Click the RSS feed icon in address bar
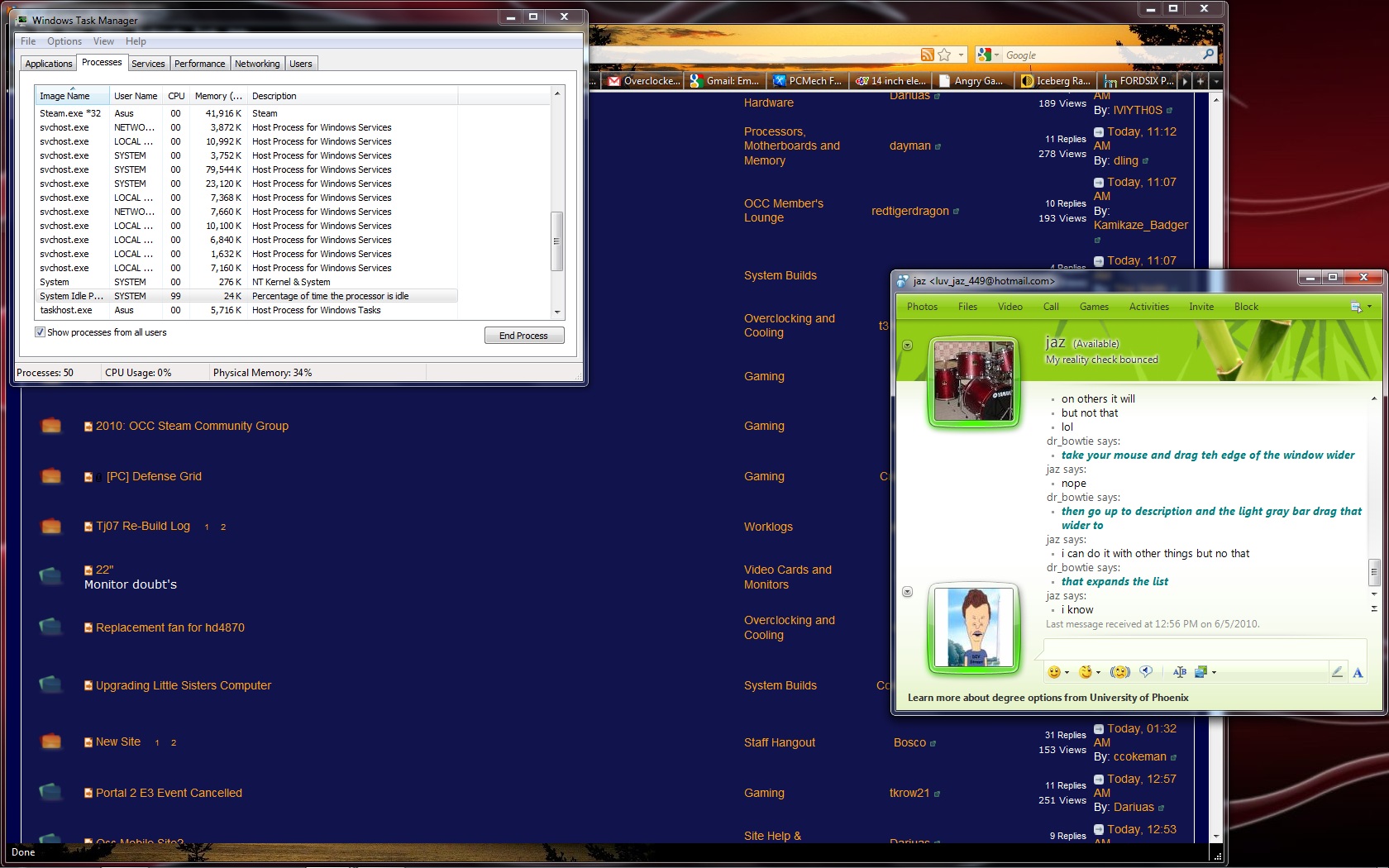 (x=927, y=55)
